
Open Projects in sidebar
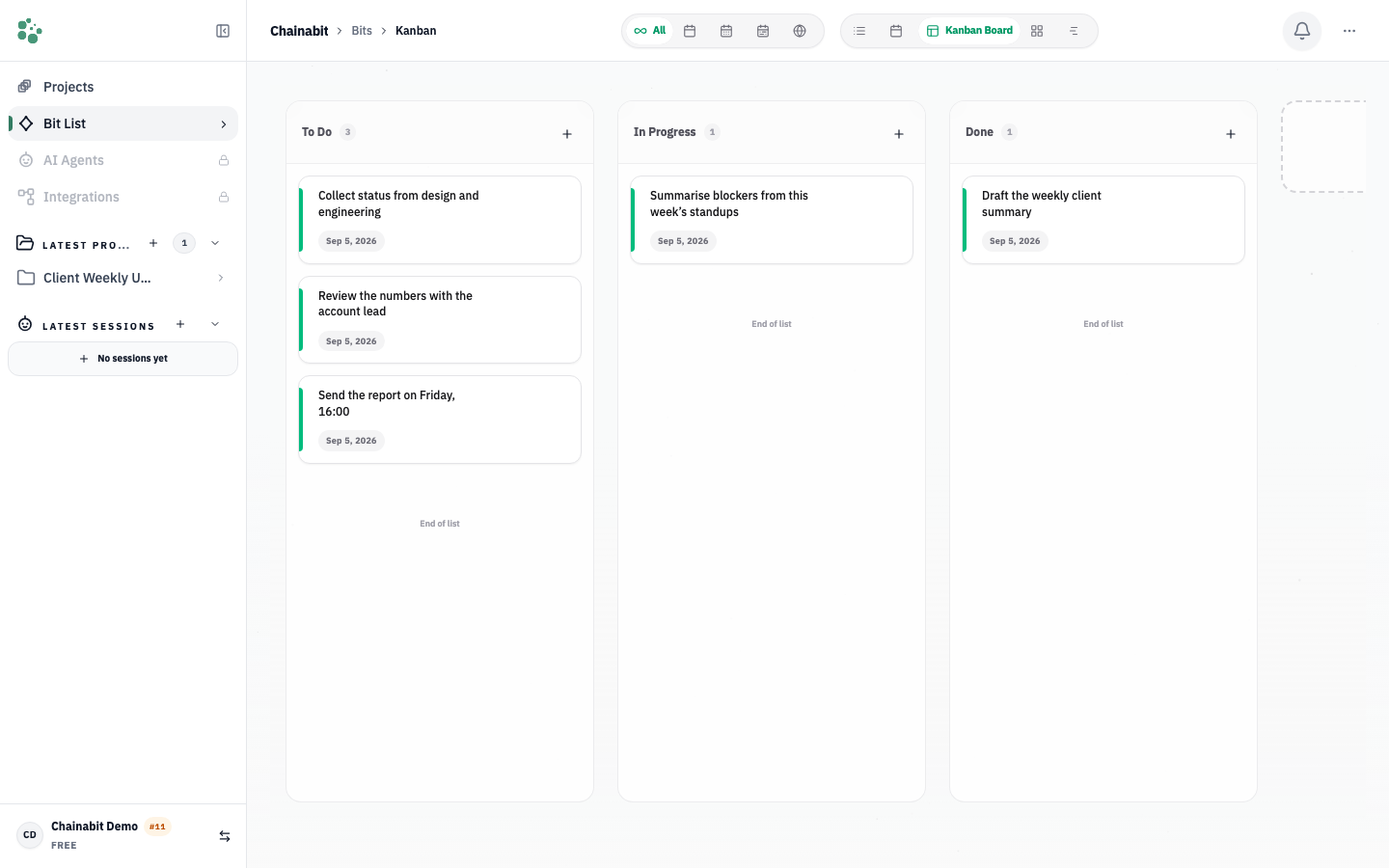pyautogui.click(x=123, y=87)
